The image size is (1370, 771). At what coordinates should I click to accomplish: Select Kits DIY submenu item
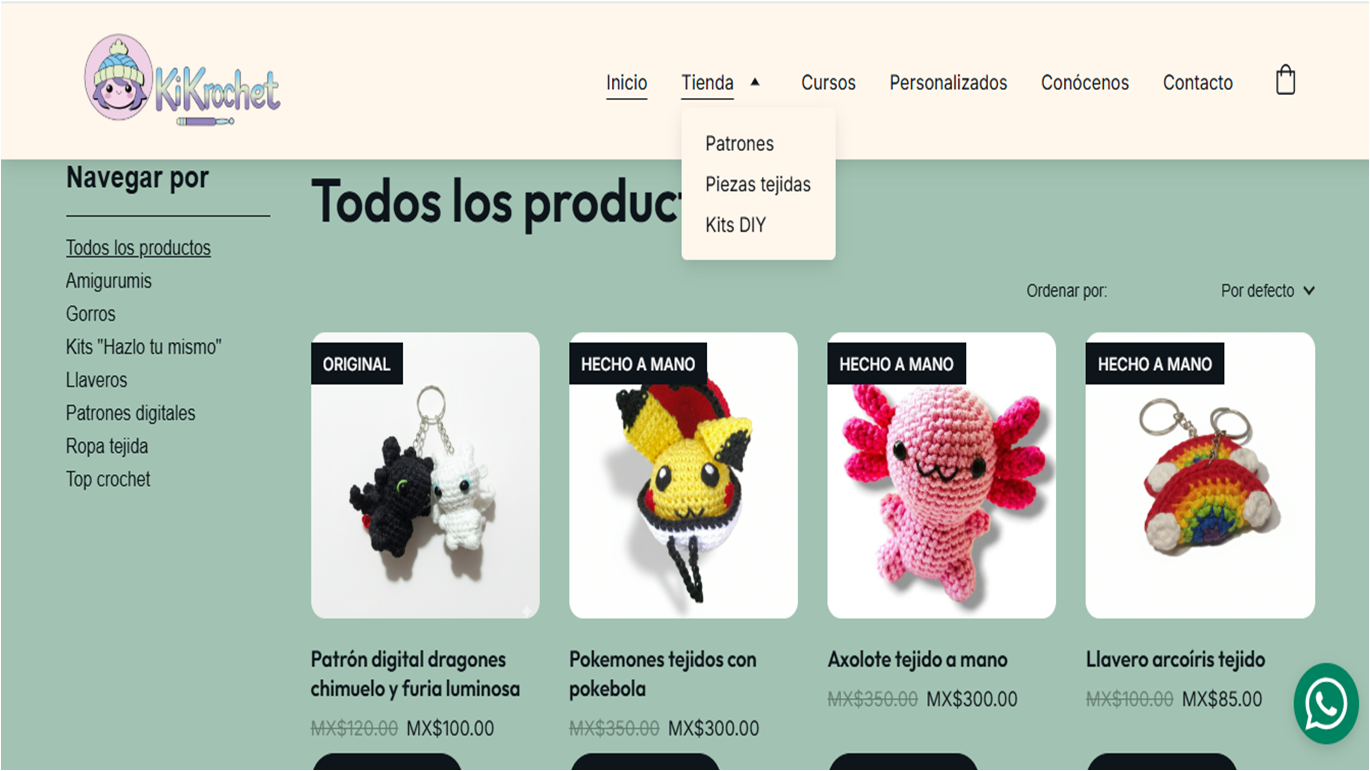pyautogui.click(x=735, y=225)
